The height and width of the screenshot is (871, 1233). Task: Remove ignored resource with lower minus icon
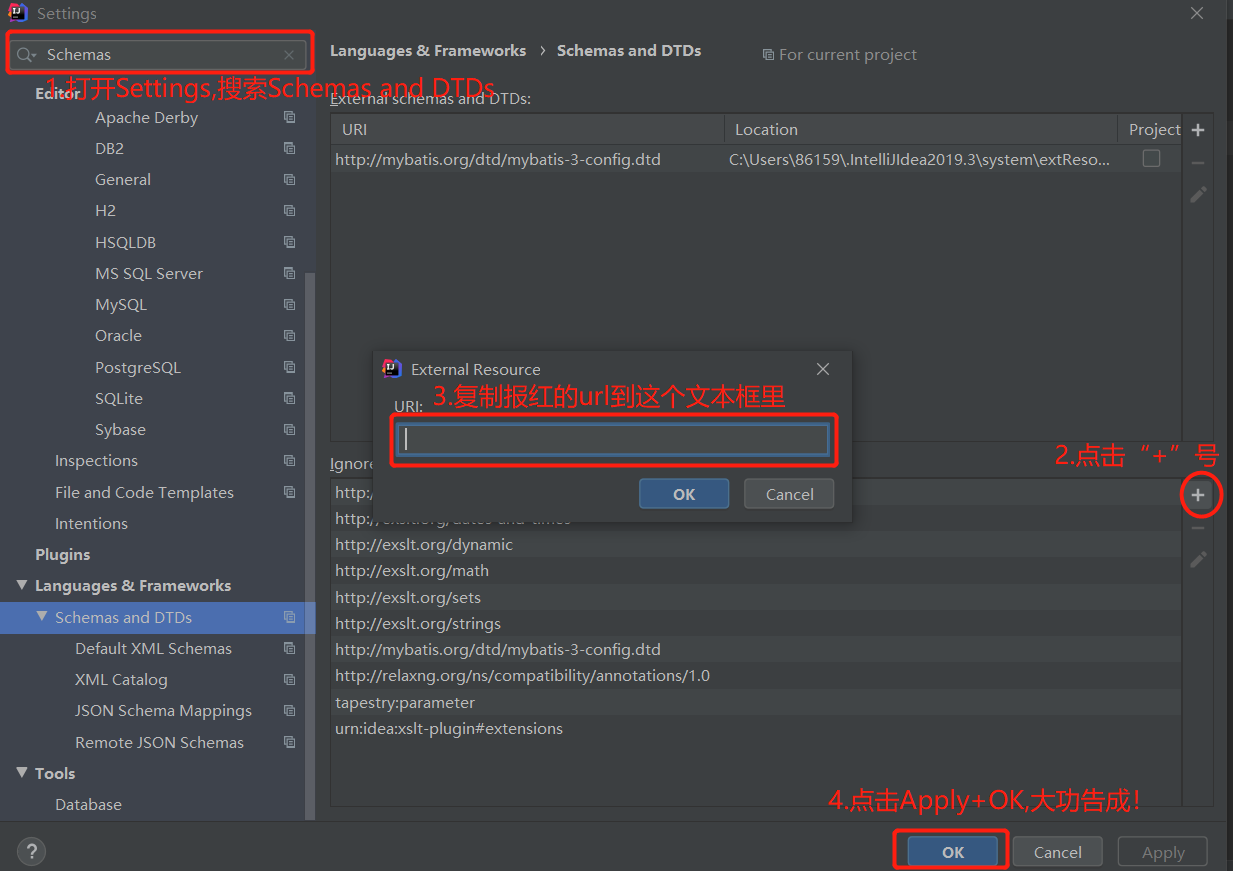[1198, 528]
